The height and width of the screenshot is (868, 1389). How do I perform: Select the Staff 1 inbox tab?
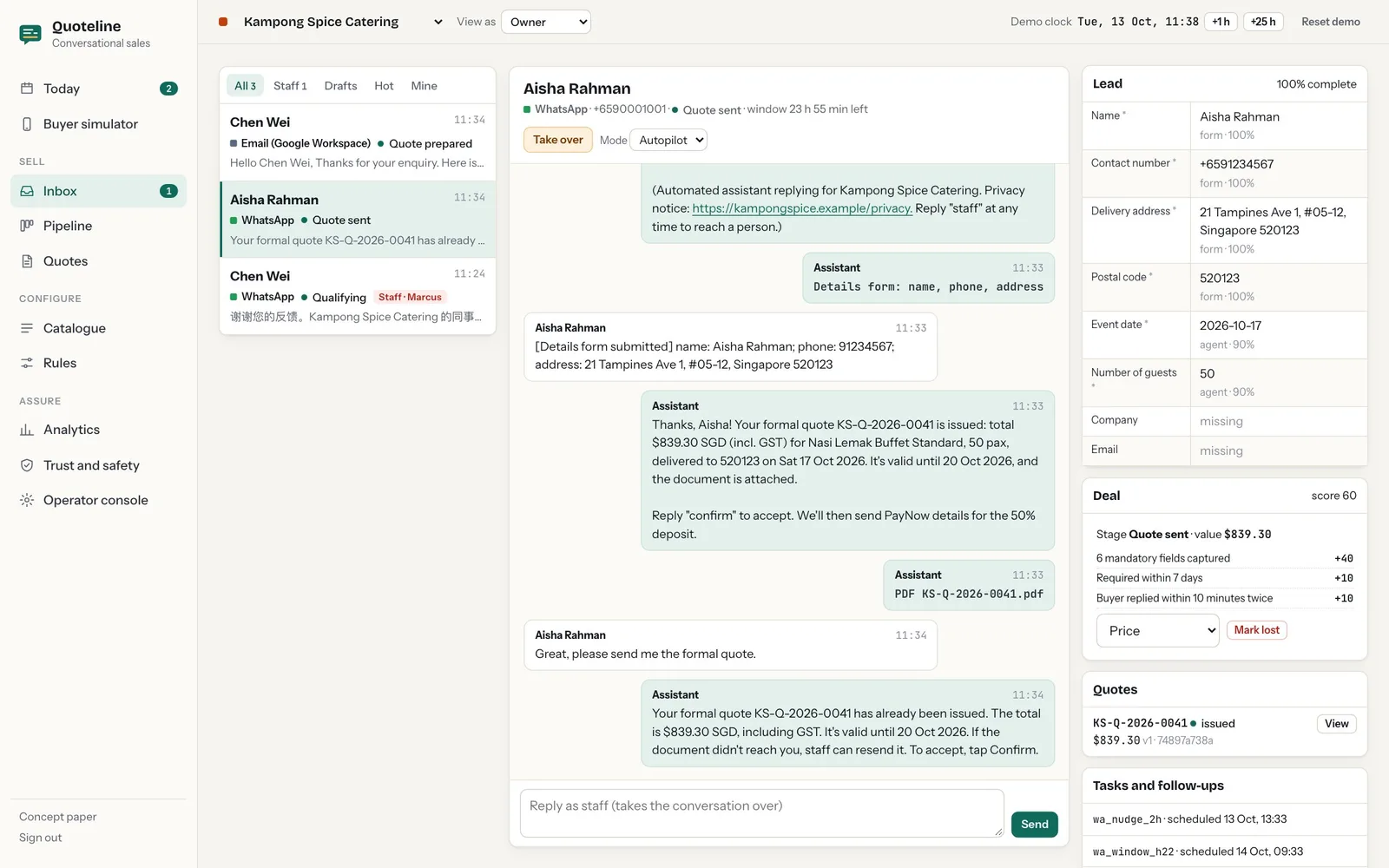(x=290, y=86)
